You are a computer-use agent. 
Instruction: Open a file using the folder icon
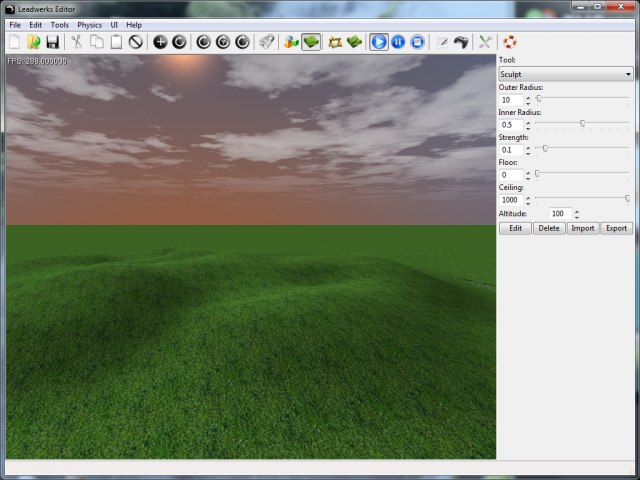(33, 42)
